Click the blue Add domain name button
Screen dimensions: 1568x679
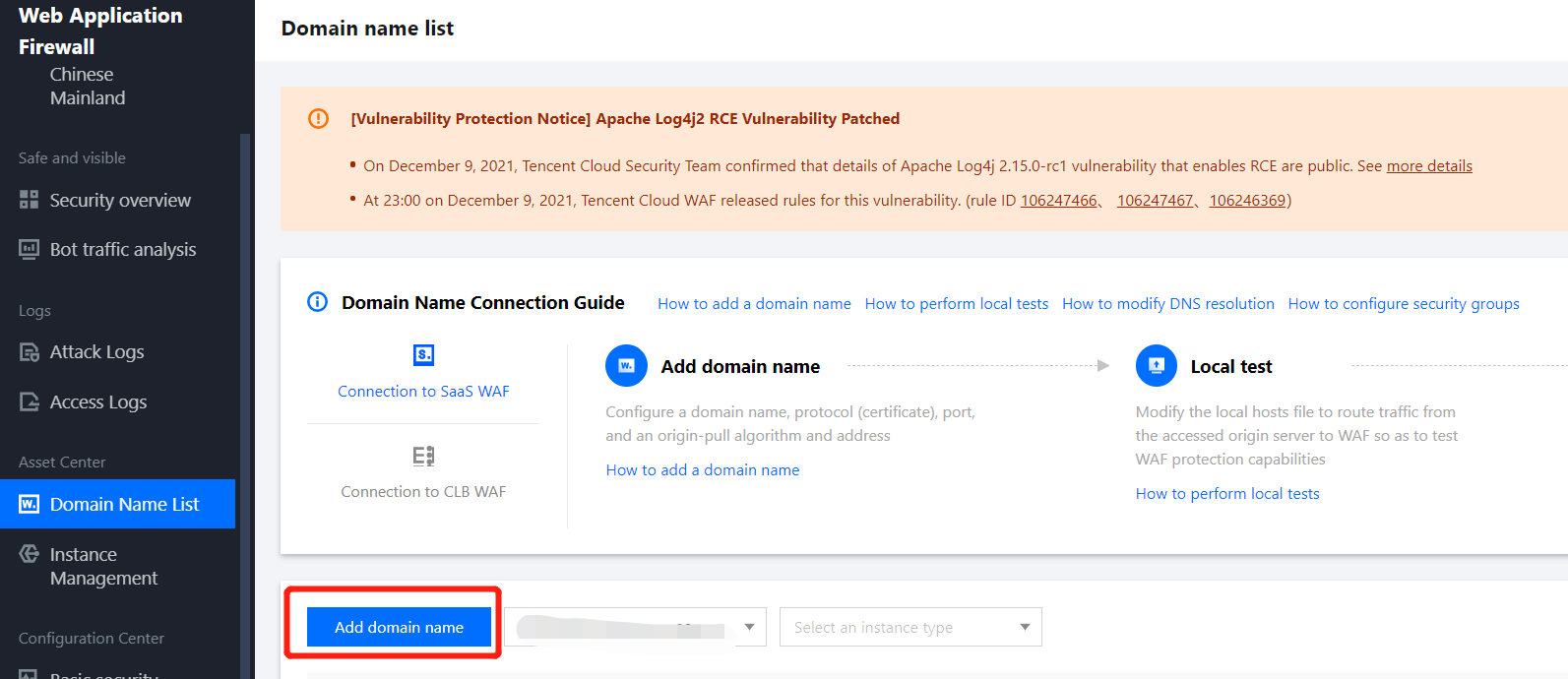[399, 627]
